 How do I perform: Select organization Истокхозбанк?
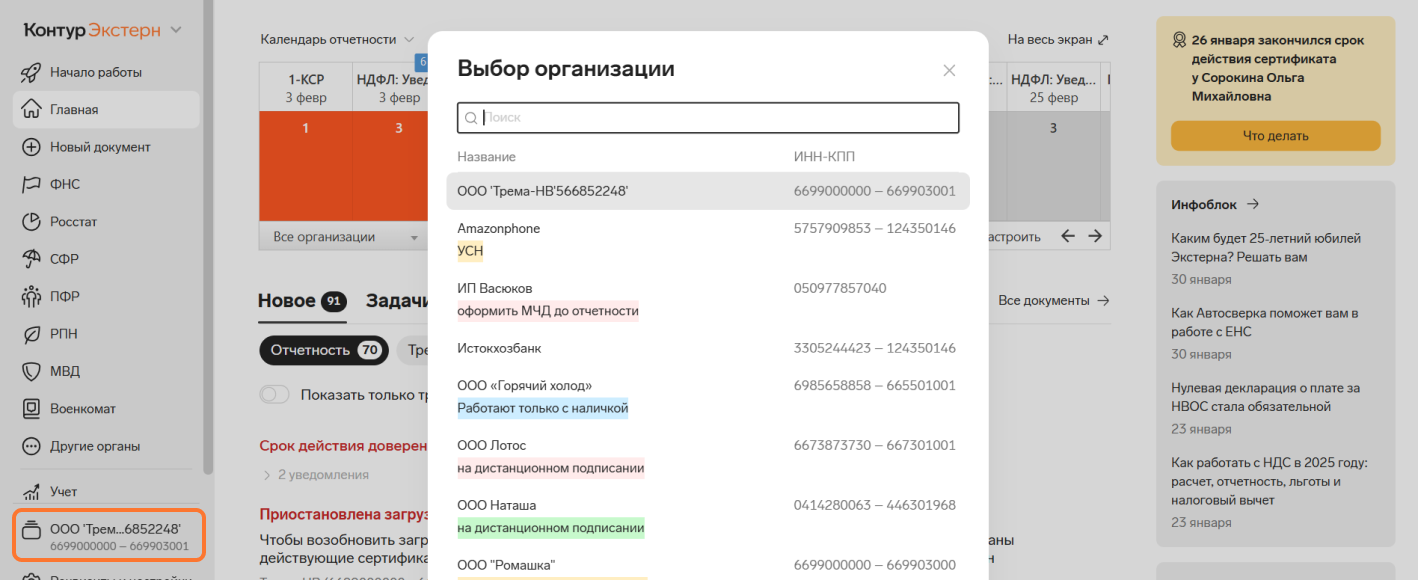point(708,349)
